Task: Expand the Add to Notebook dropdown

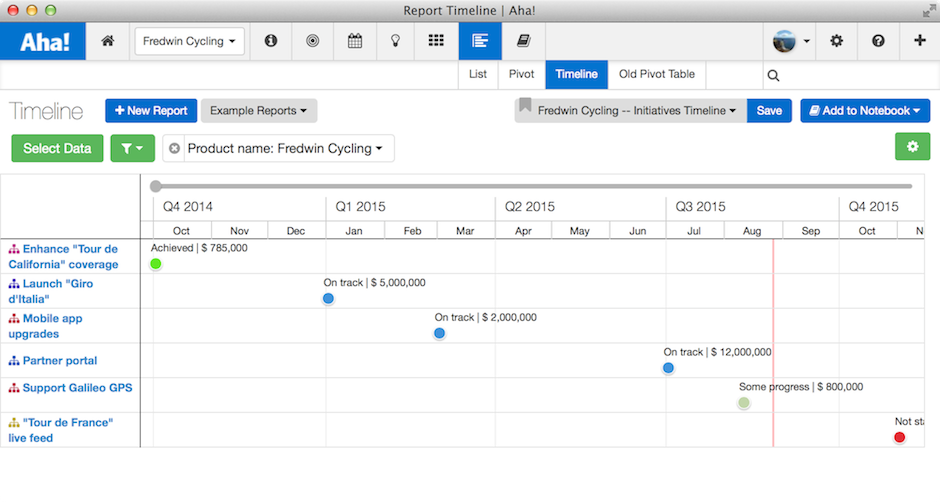Action: tap(865, 110)
